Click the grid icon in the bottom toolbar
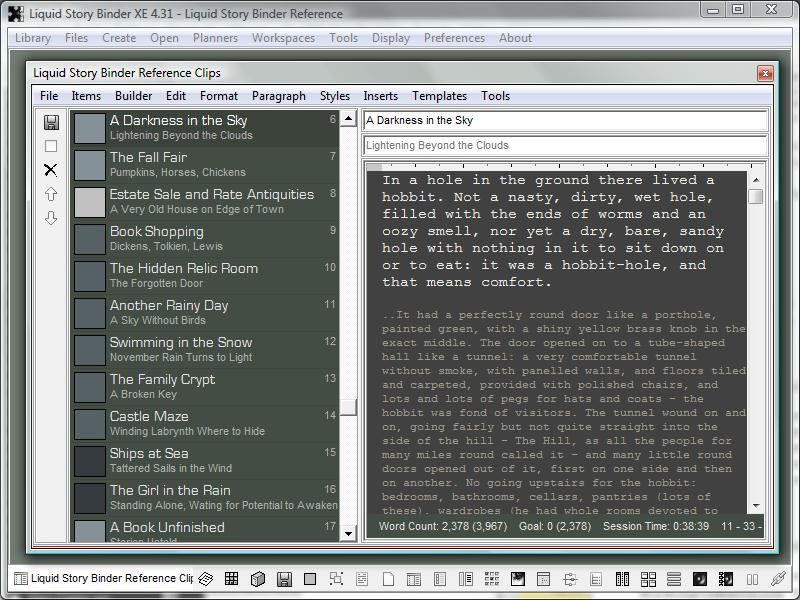800x600 pixels. coord(231,579)
